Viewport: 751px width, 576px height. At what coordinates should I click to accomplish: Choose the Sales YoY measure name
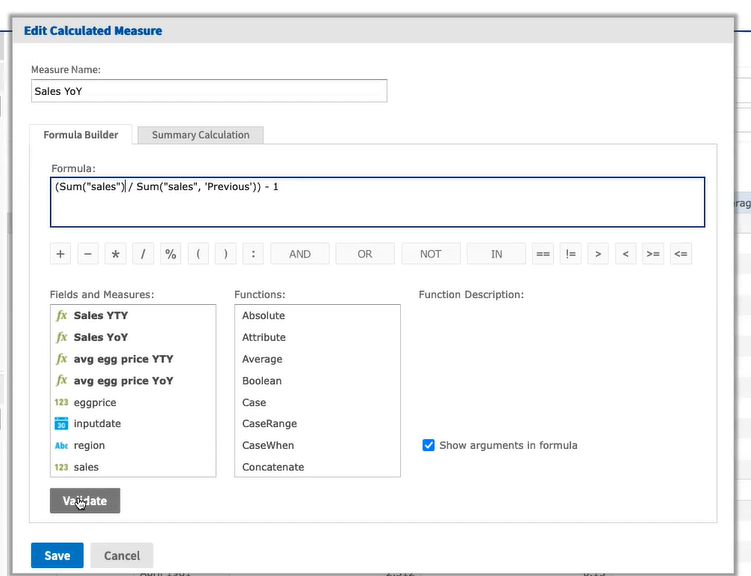101,337
